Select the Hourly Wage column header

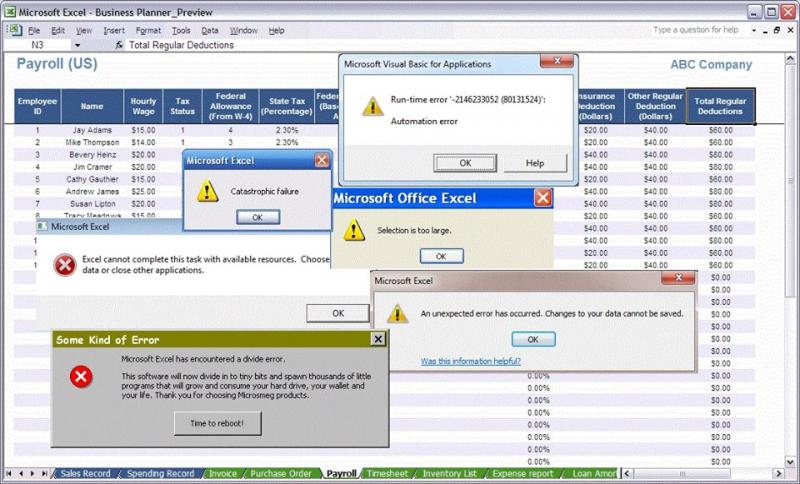pyautogui.click(x=143, y=106)
